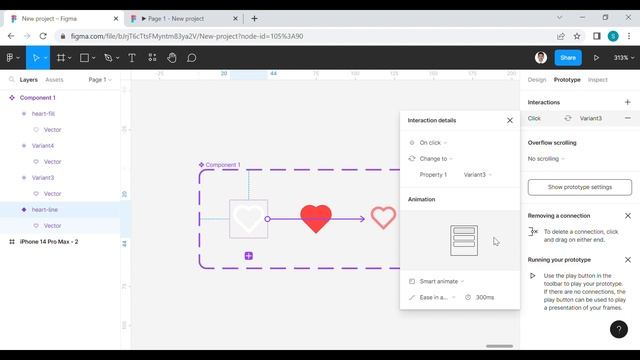This screenshot has width=640, height=360.
Task: Open the Page 1 pages dropdown
Action: point(100,80)
